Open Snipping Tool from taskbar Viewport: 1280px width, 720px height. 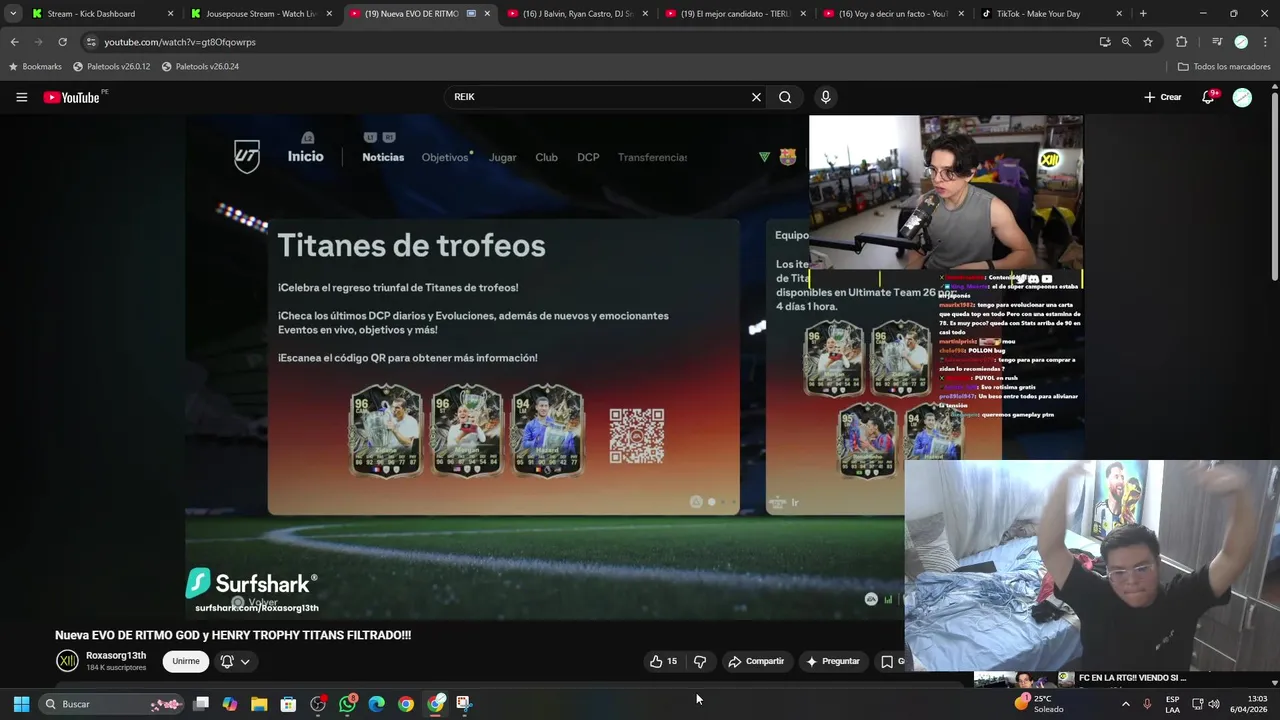point(464,704)
